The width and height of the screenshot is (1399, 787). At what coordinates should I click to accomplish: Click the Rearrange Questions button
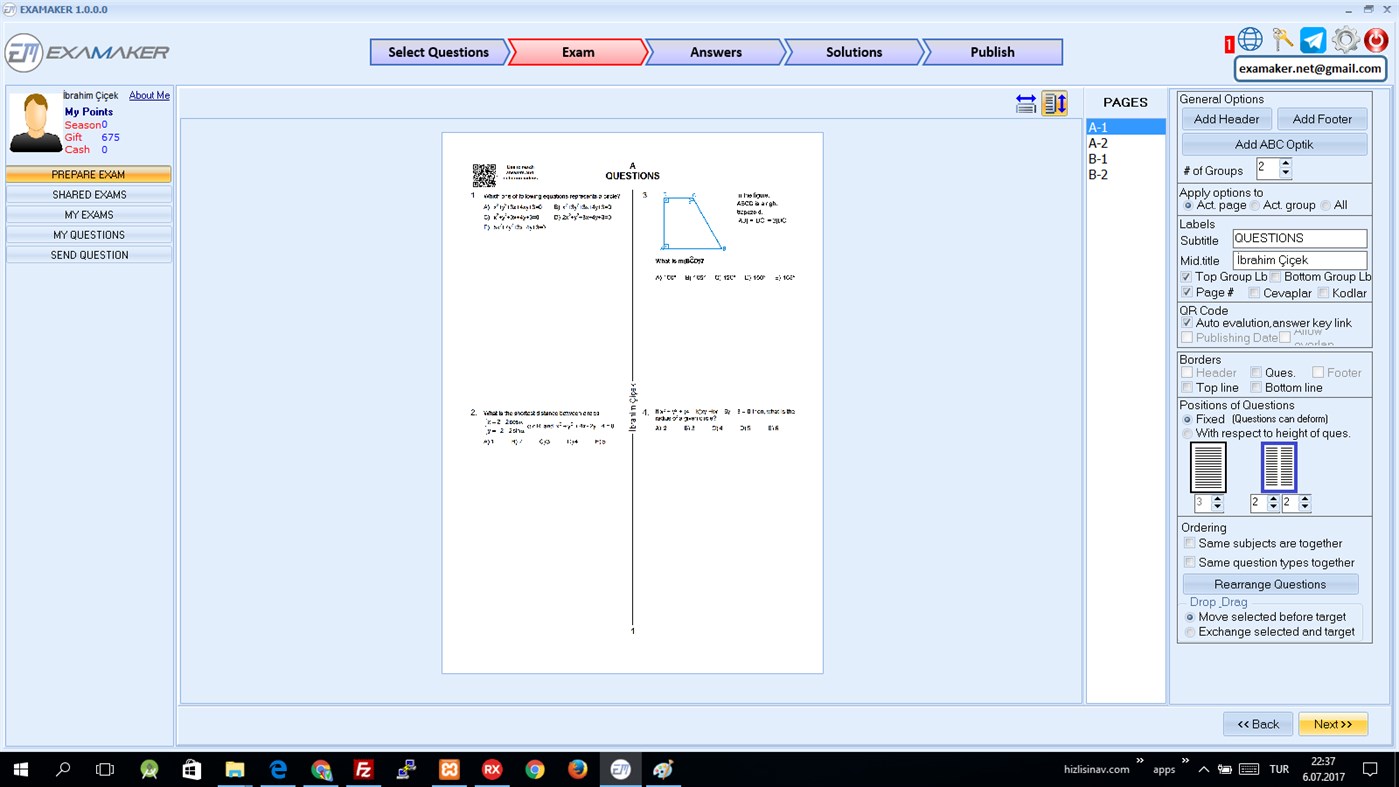click(1270, 583)
